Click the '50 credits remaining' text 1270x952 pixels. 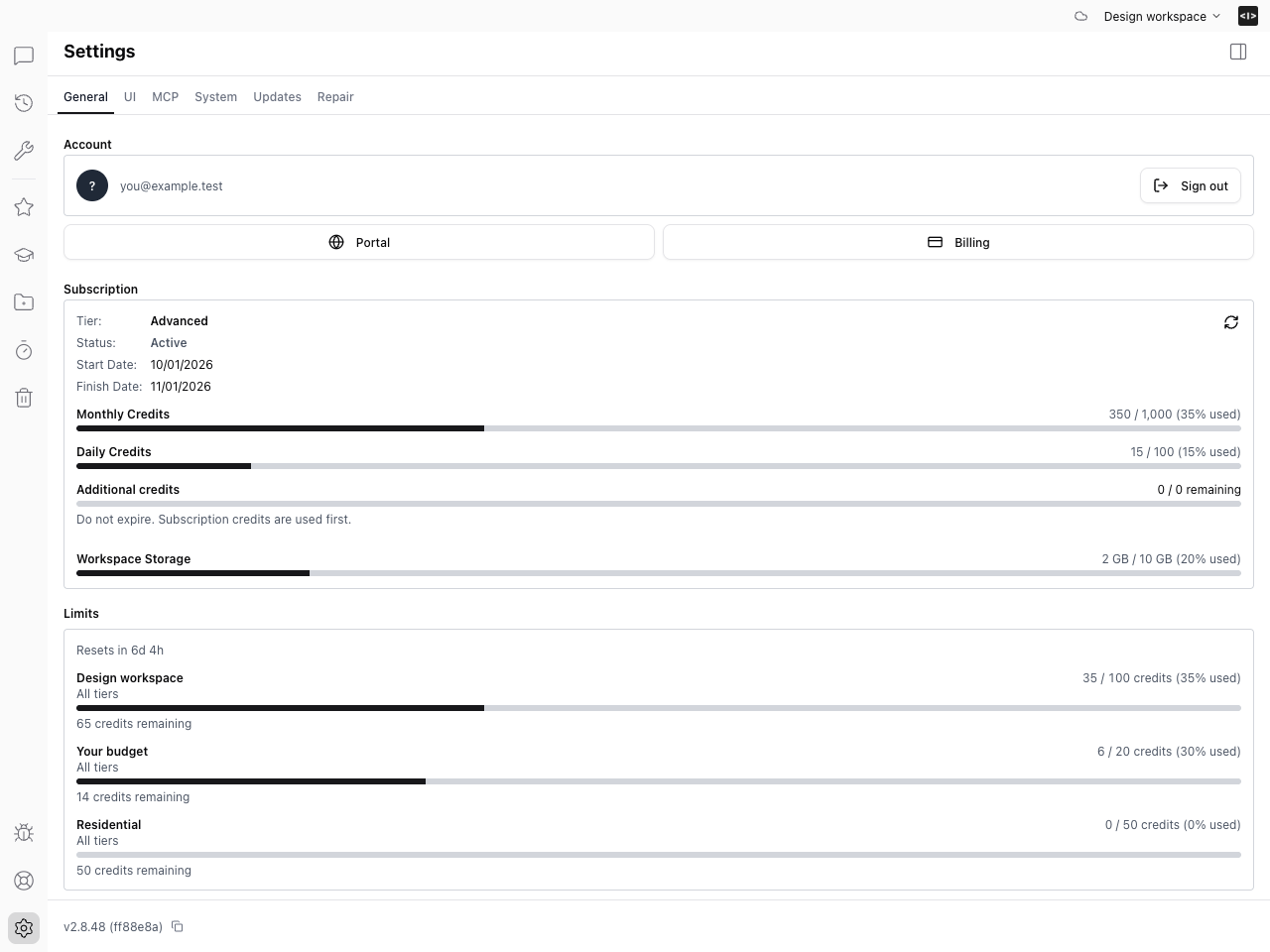click(134, 871)
